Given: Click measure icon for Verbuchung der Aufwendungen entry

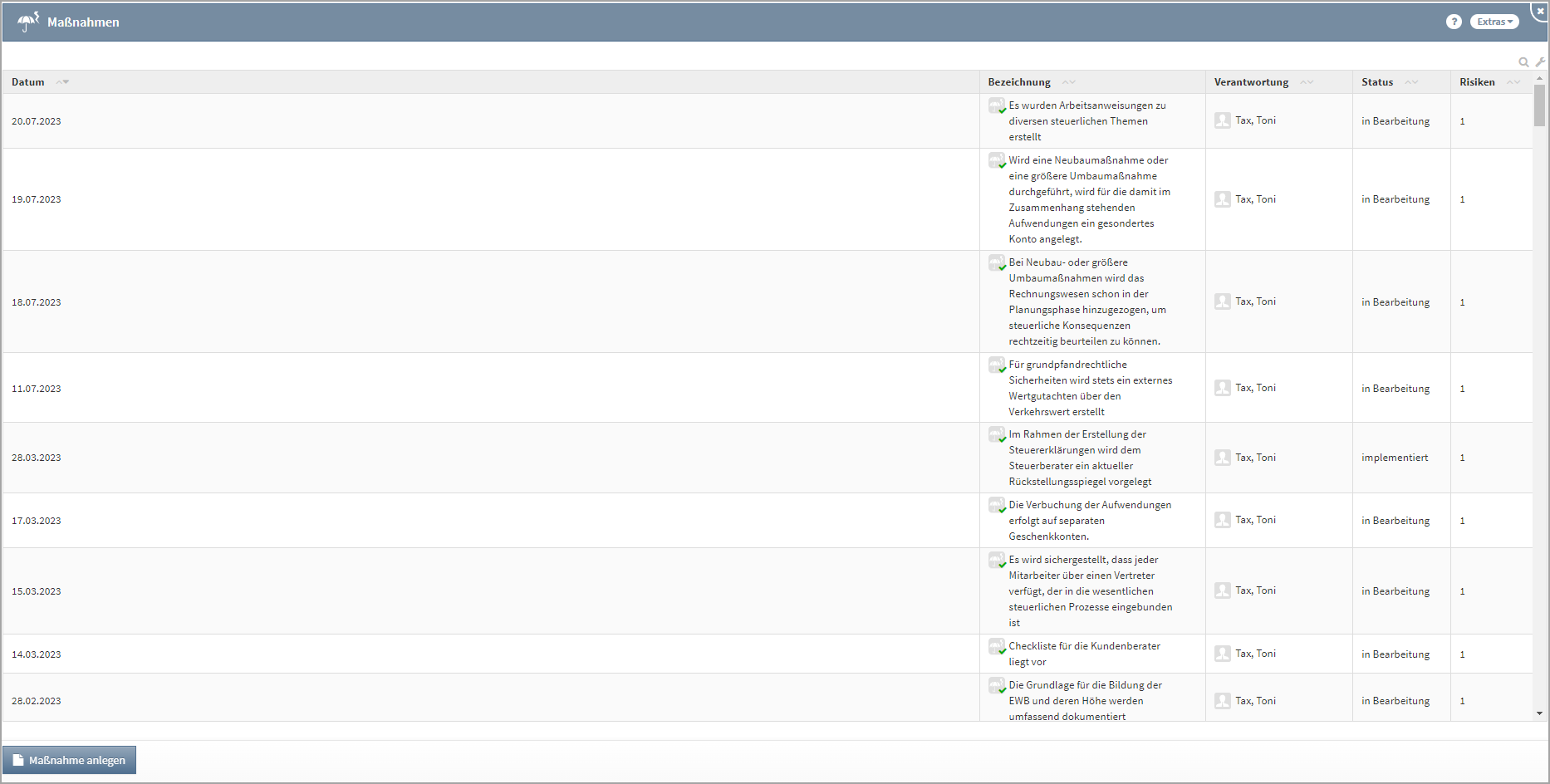Looking at the screenshot, I should [997, 505].
